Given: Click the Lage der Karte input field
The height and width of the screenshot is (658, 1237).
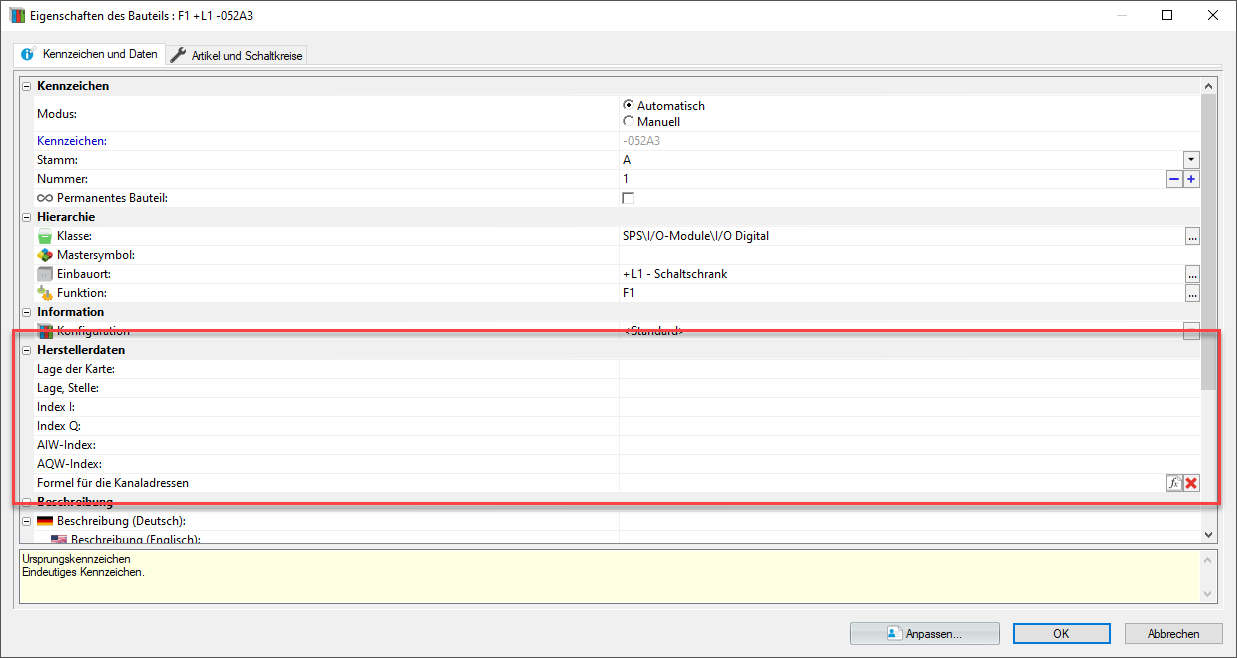Looking at the screenshot, I should (x=909, y=369).
